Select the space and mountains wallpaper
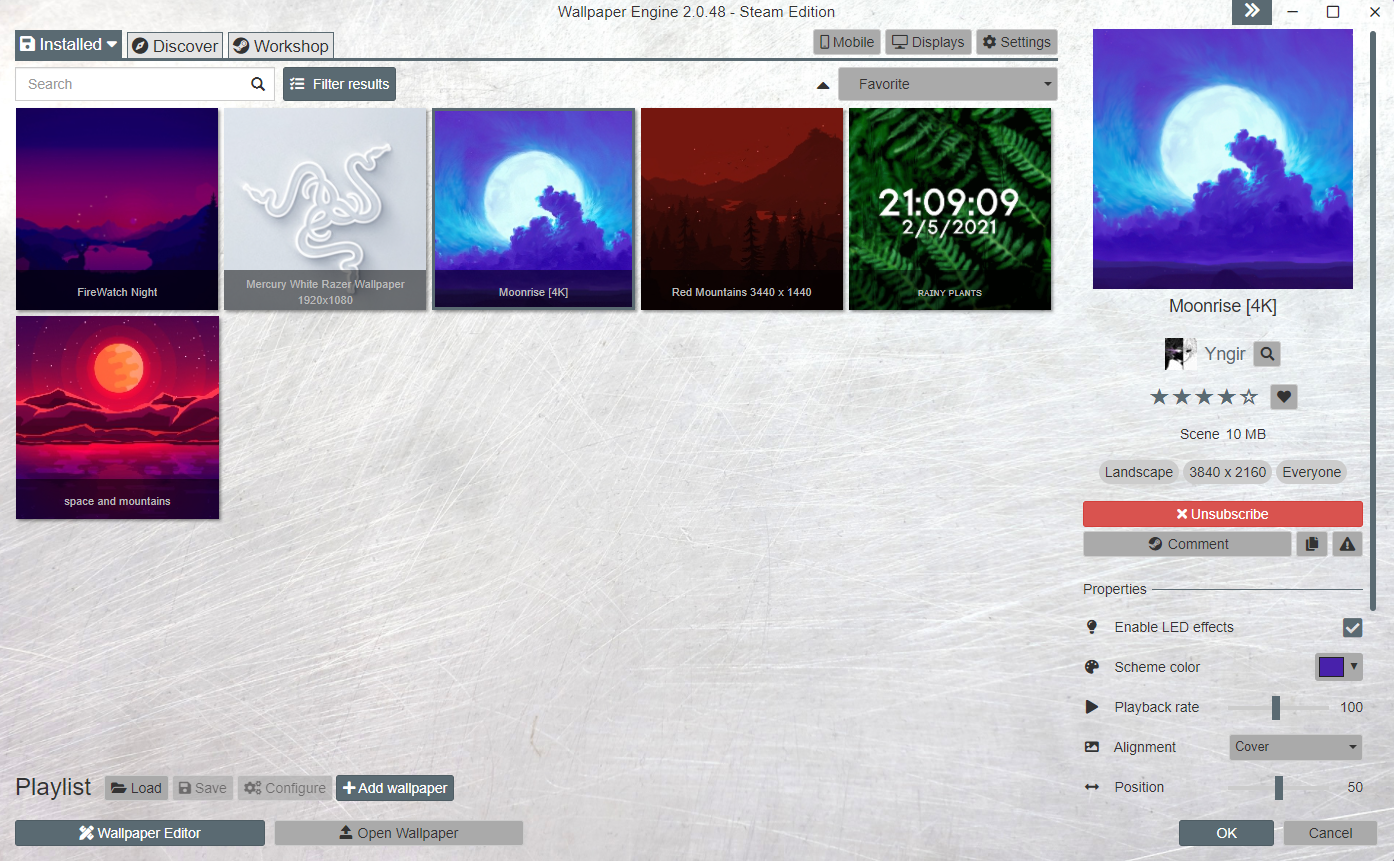 [x=117, y=418]
